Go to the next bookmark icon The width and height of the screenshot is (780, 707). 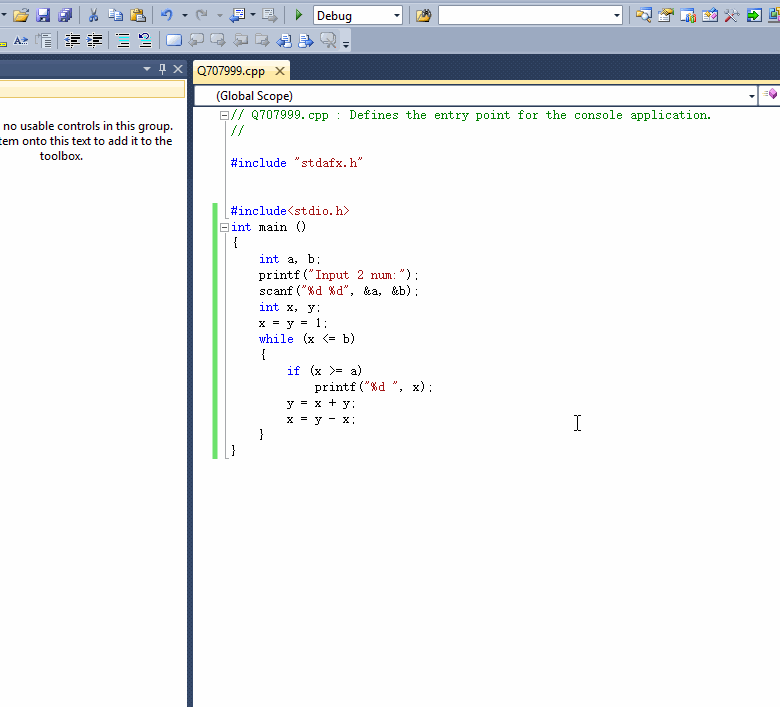coord(218,40)
